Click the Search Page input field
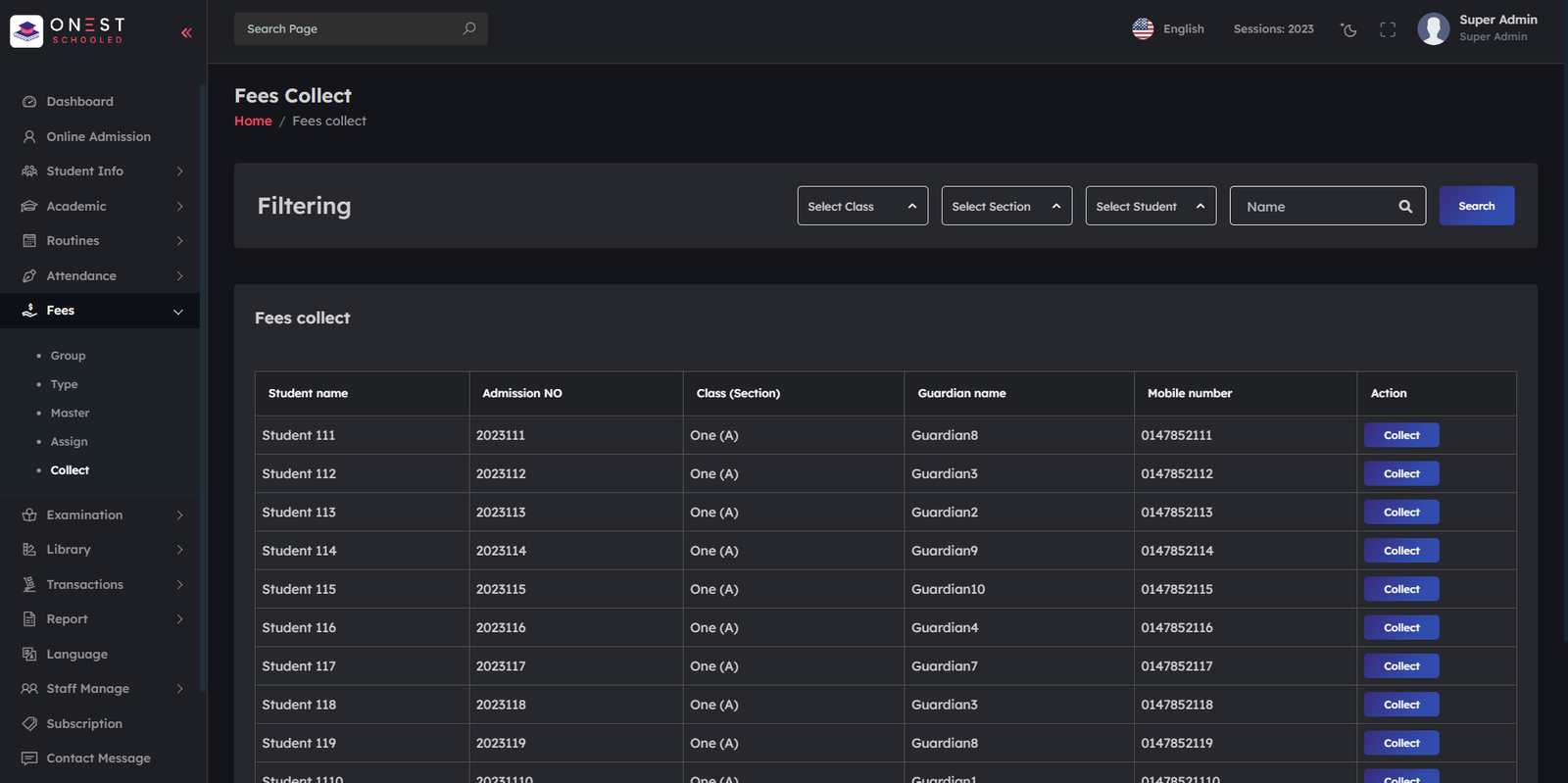 pos(361,28)
